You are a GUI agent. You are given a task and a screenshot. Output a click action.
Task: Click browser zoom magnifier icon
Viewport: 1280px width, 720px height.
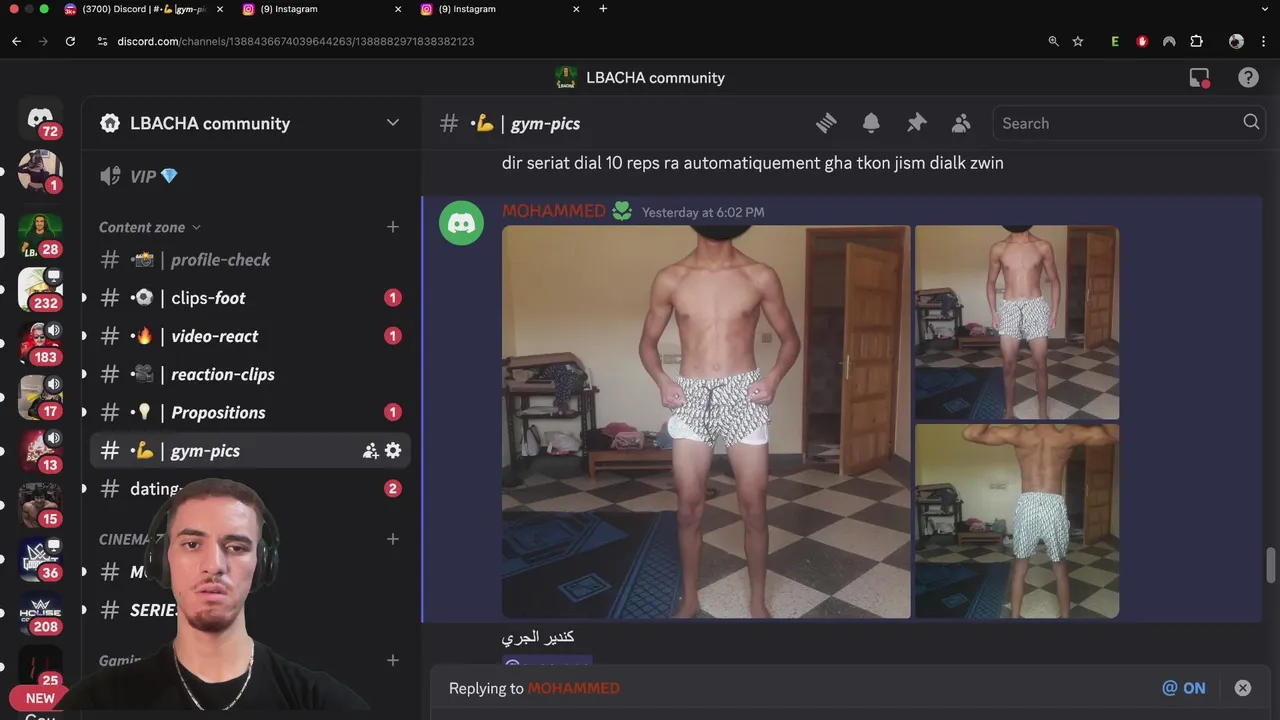pyautogui.click(x=1053, y=41)
